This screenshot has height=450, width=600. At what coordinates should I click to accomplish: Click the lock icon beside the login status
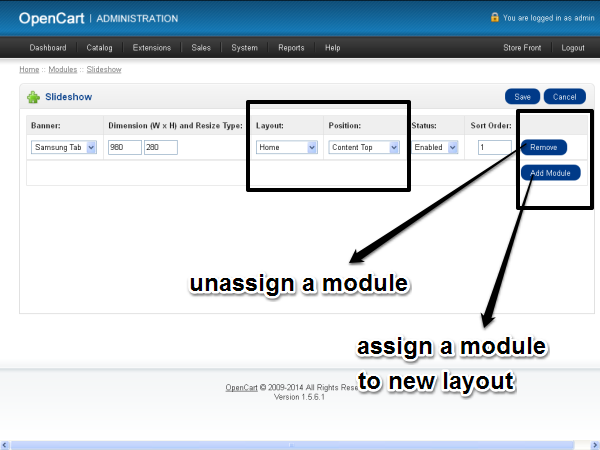(495, 17)
